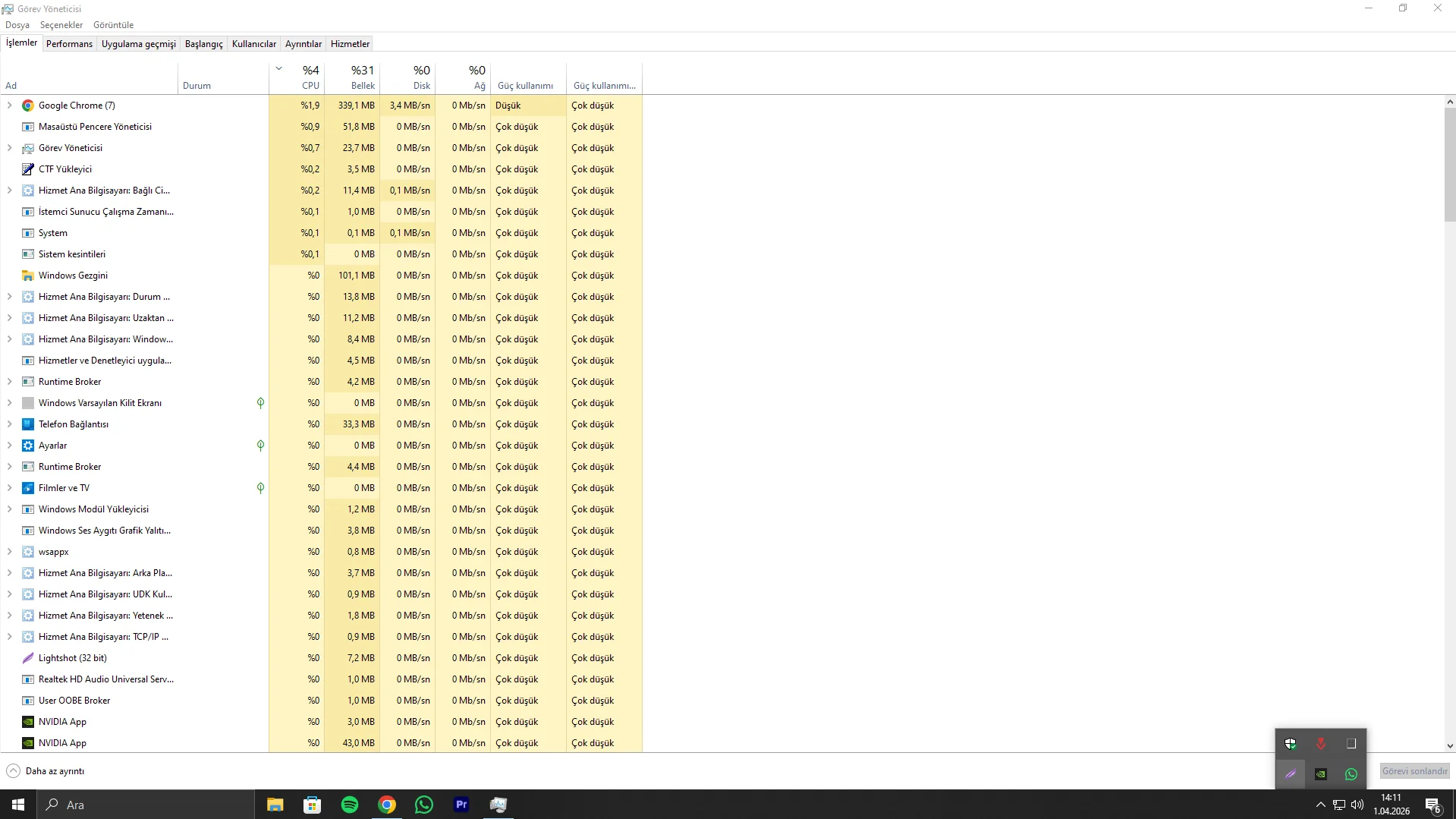1456x819 pixels.
Task: Expand Hizmet Ana Bilgisayarı: Durum row
Action: click(x=9, y=297)
